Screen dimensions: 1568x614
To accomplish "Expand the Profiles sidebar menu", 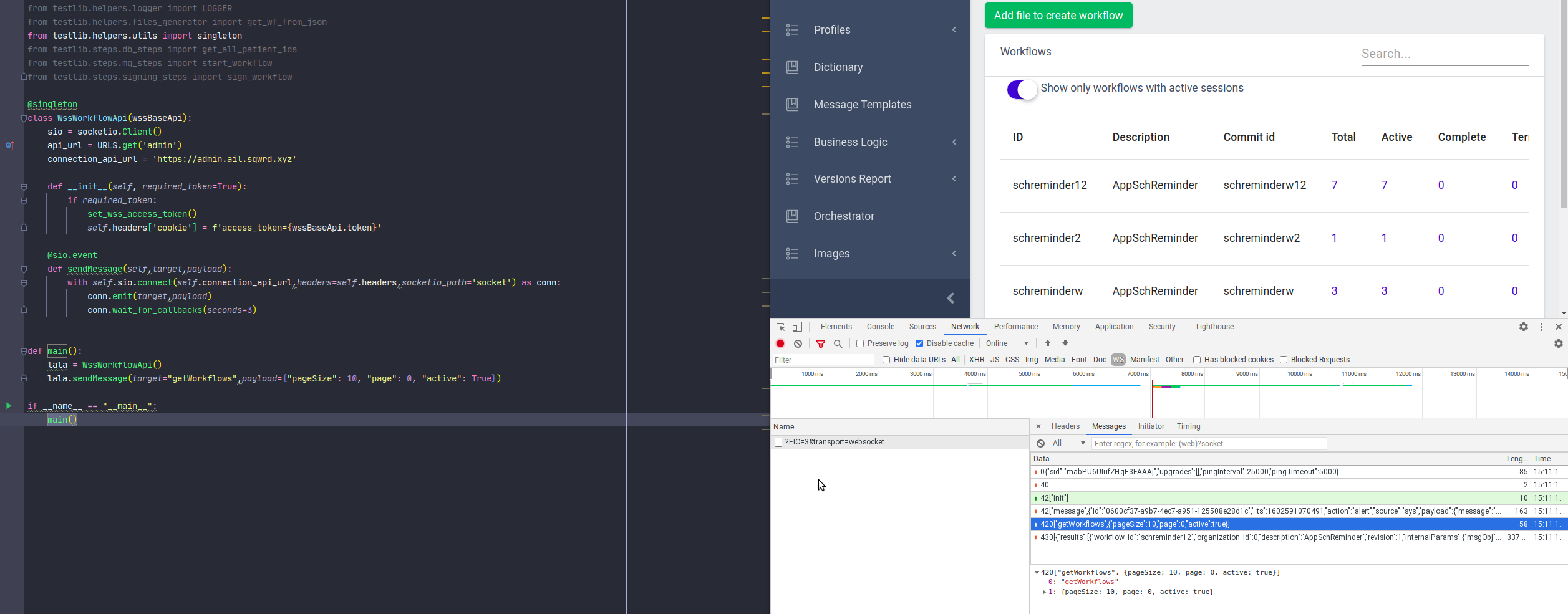I will coord(870,30).
